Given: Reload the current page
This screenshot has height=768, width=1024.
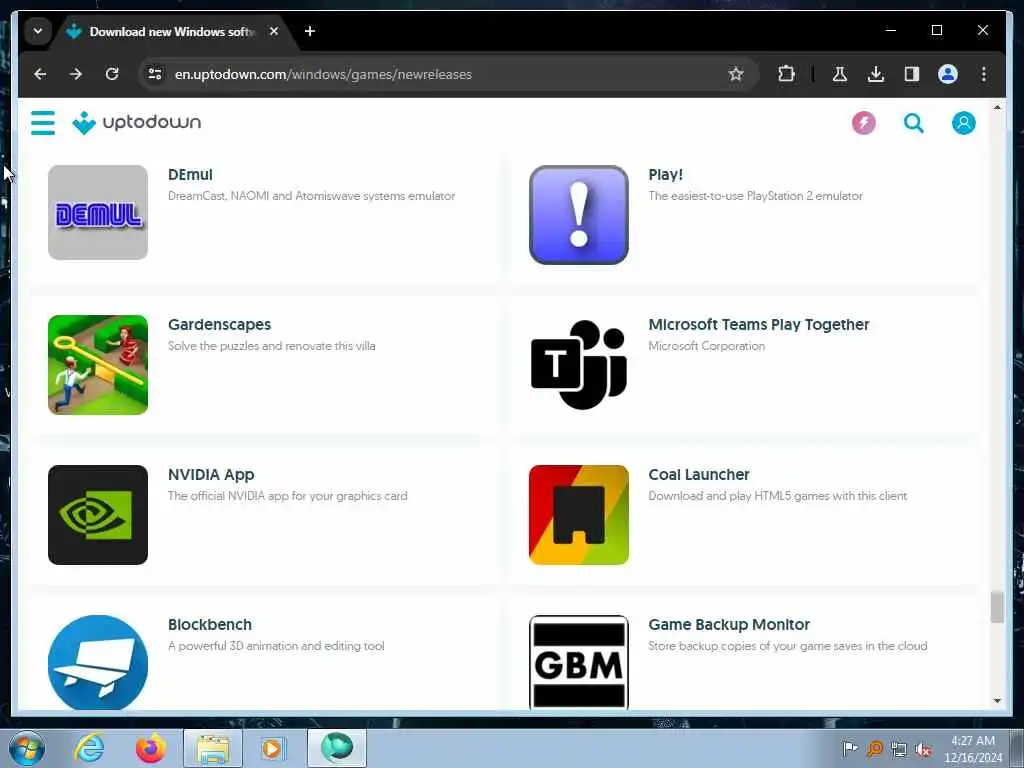Looking at the screenshot, I should coord(112,74).
